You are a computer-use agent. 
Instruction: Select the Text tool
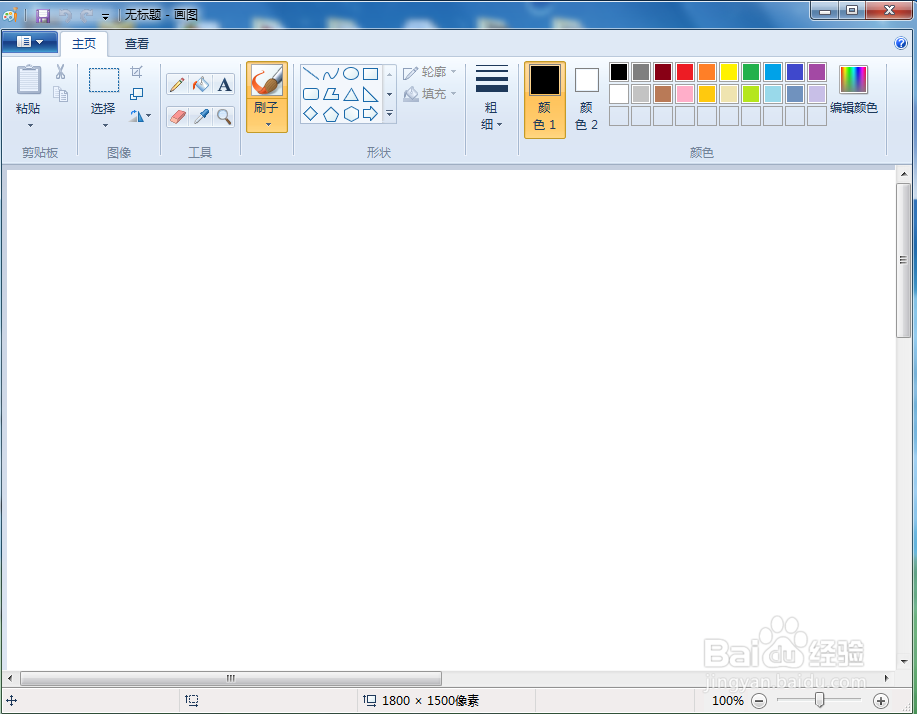click(x=224, y=85)
